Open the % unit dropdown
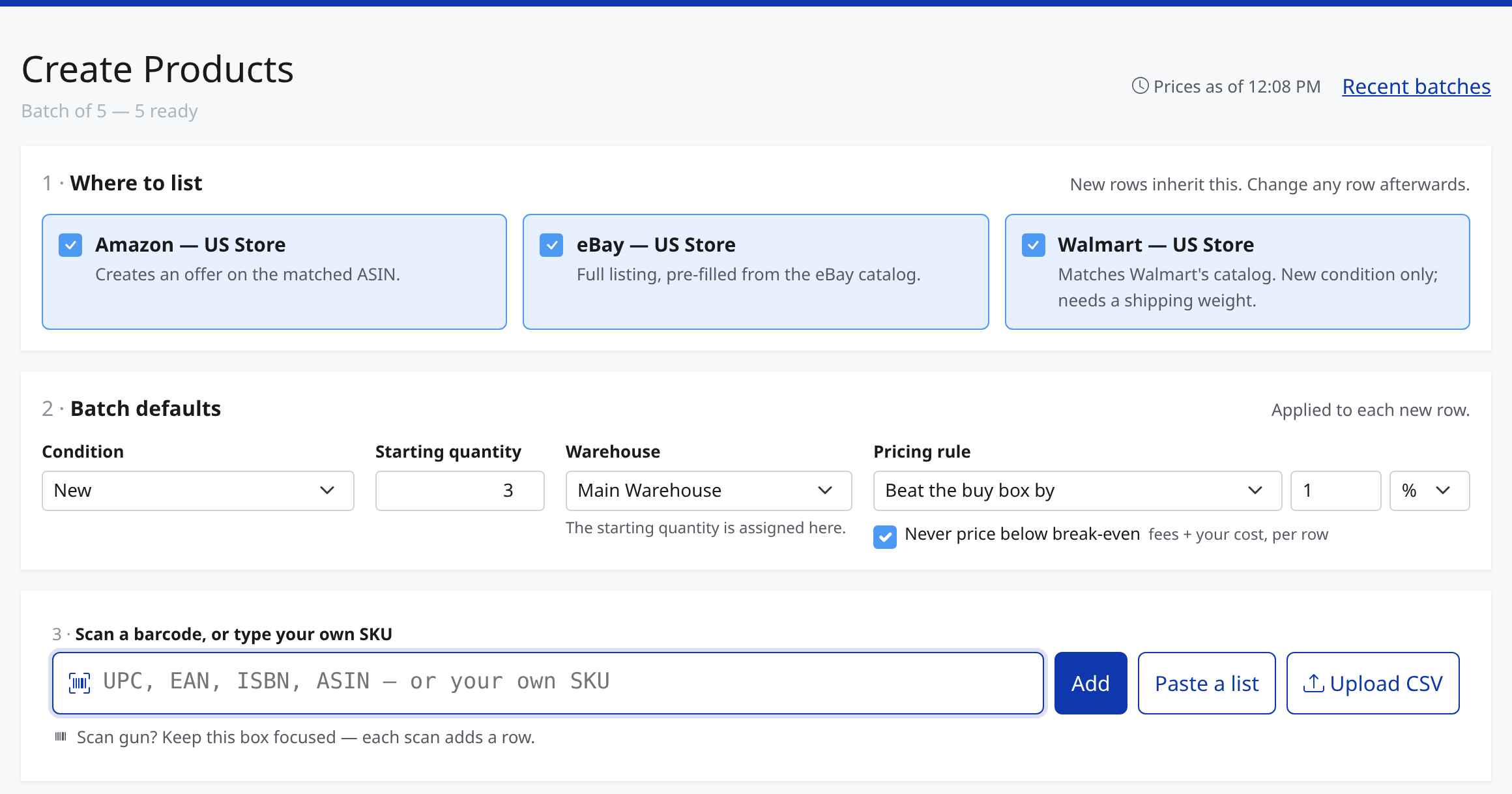The width and height of the screenshot is (1512, 794). 1430,491
